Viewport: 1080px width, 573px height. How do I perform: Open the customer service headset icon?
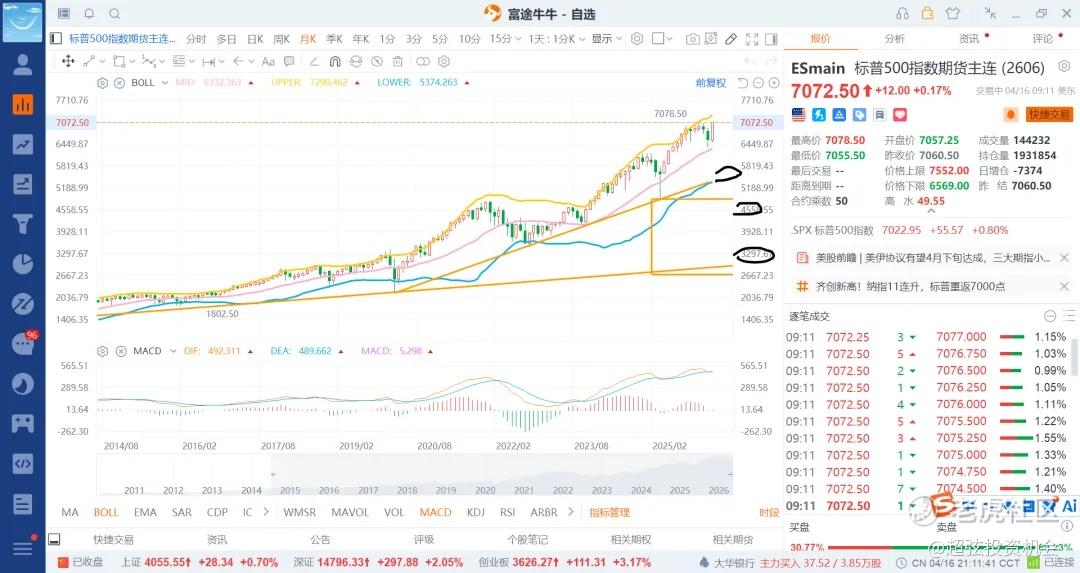click(903, 14)
